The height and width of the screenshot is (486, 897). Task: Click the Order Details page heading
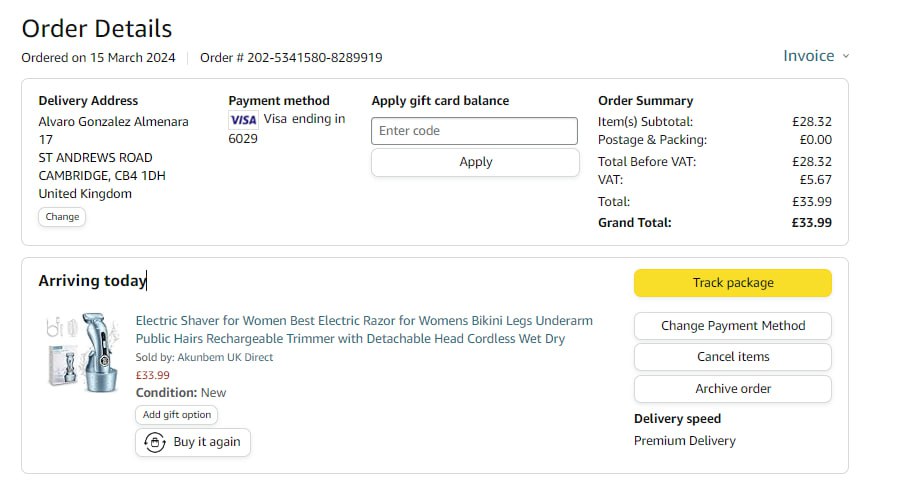click(97, 29)
